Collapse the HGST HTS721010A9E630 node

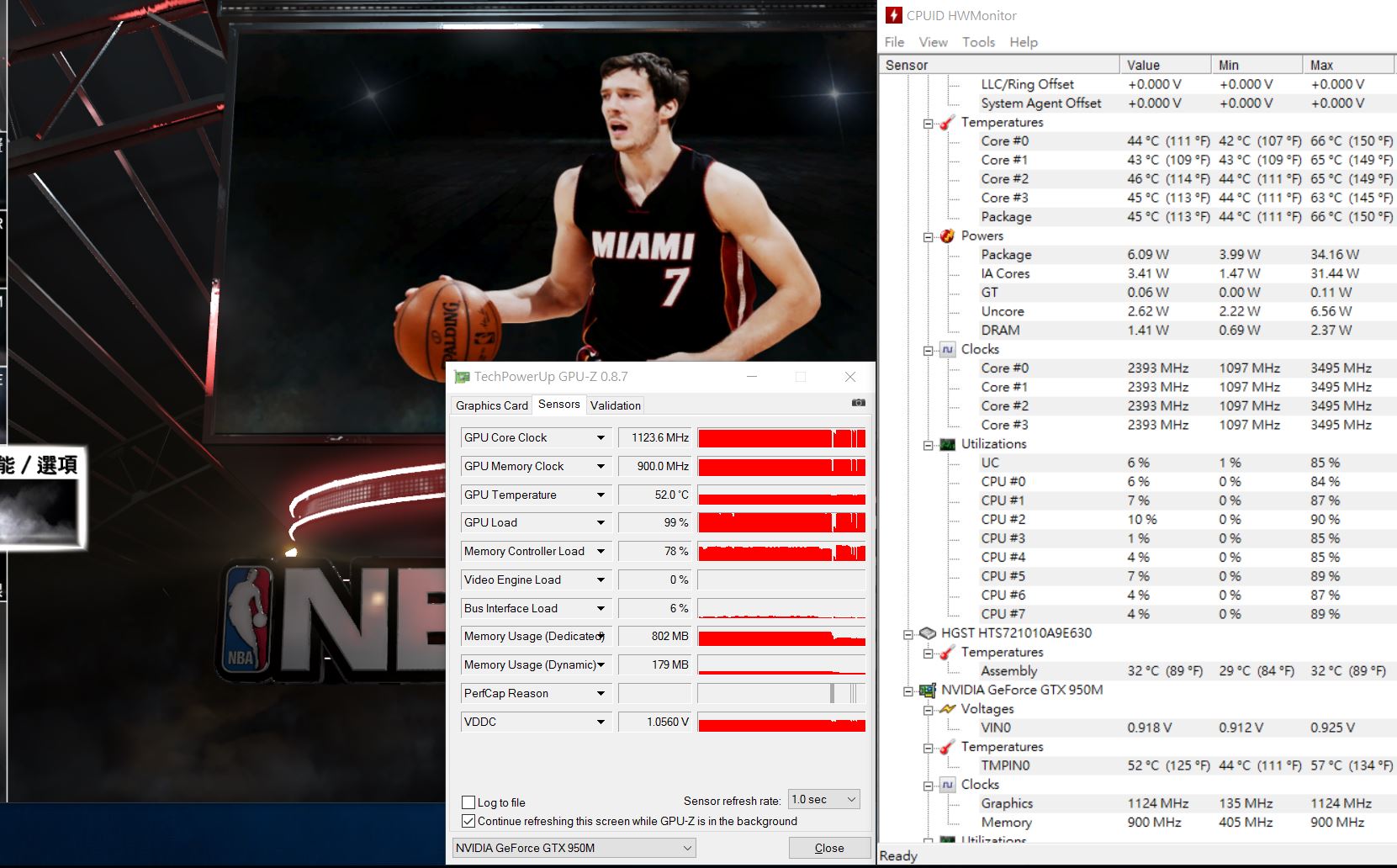click(x=908, y=634)
